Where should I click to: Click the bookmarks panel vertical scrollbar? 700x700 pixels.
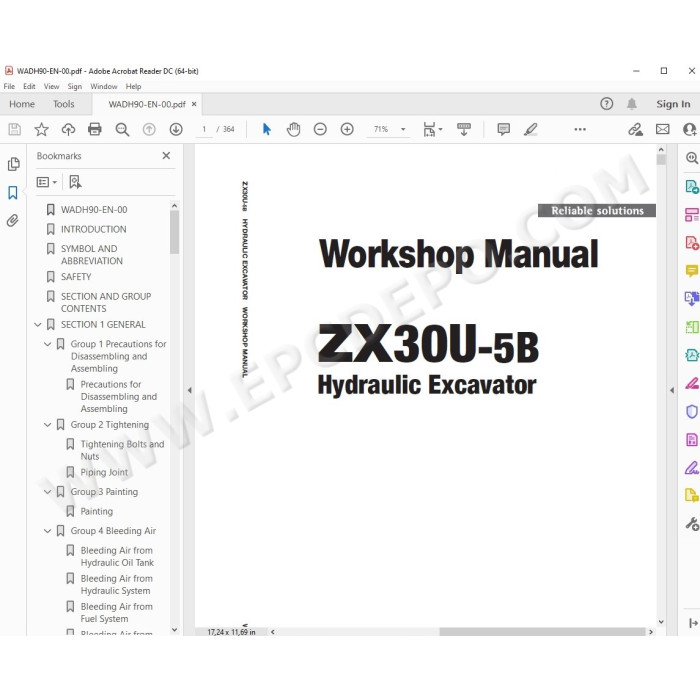175,232
